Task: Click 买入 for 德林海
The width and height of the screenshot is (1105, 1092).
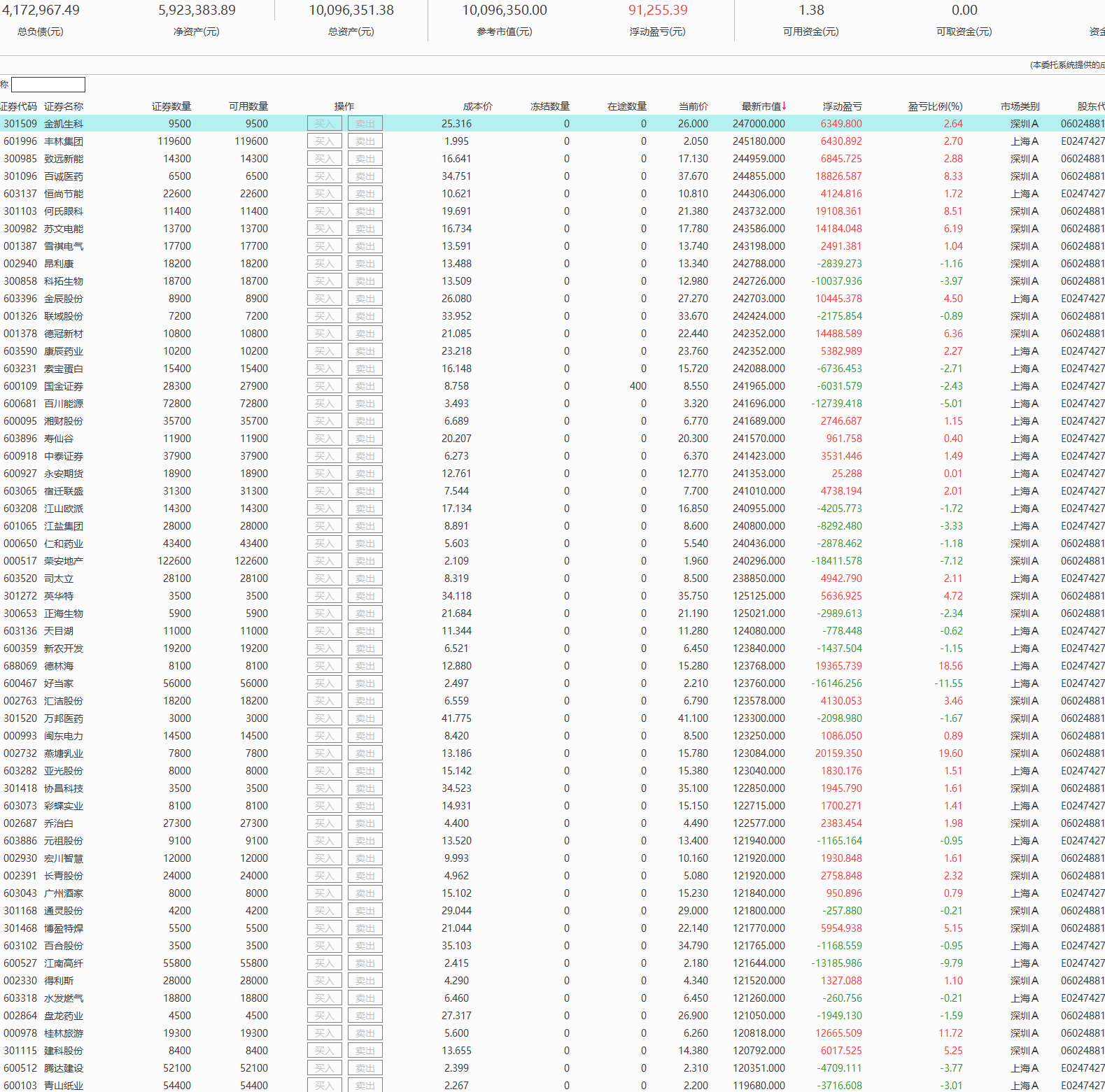Action: click(x=325, y=666)
